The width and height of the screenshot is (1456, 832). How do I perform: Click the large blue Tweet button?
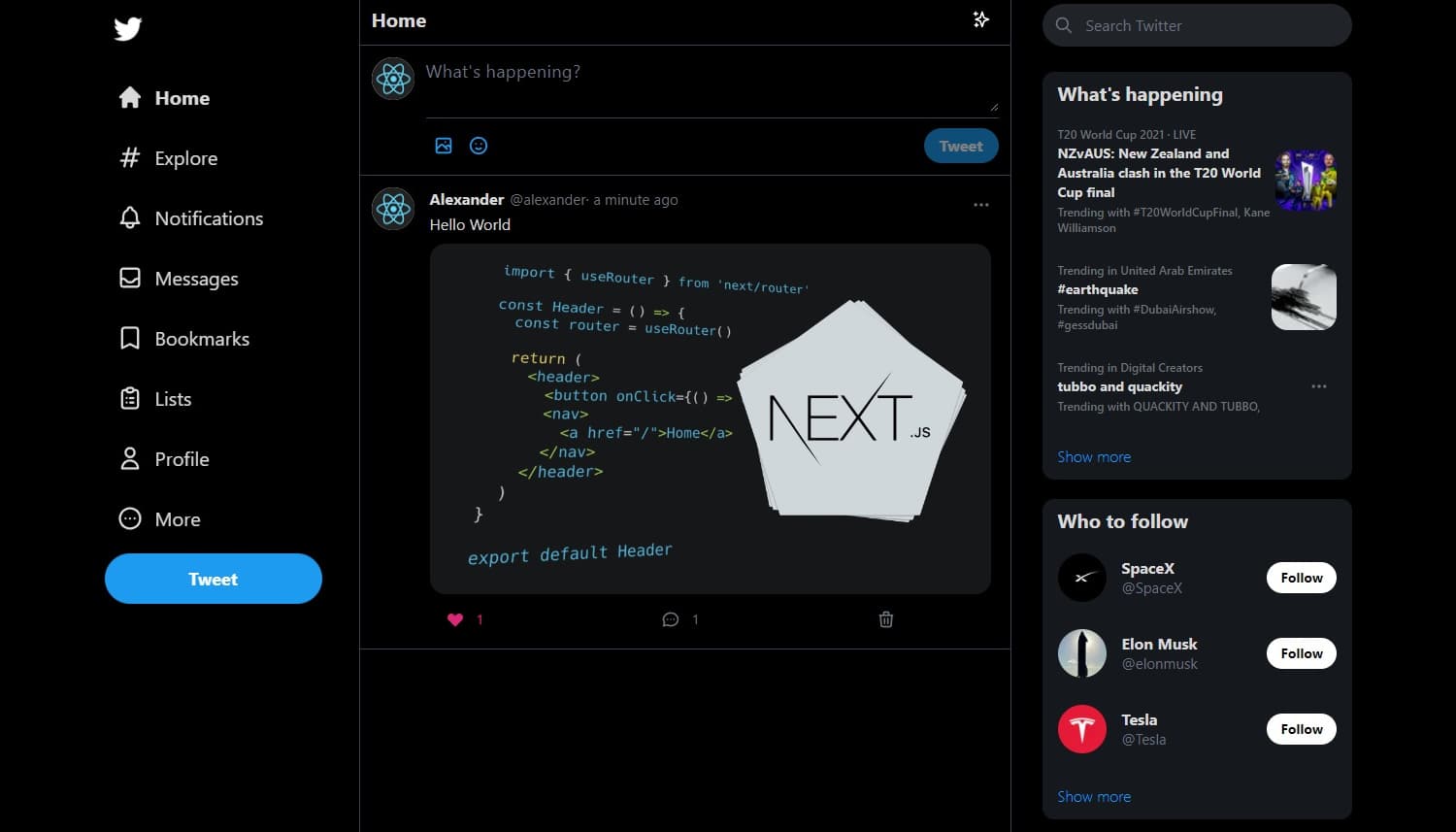pos(214,579)
